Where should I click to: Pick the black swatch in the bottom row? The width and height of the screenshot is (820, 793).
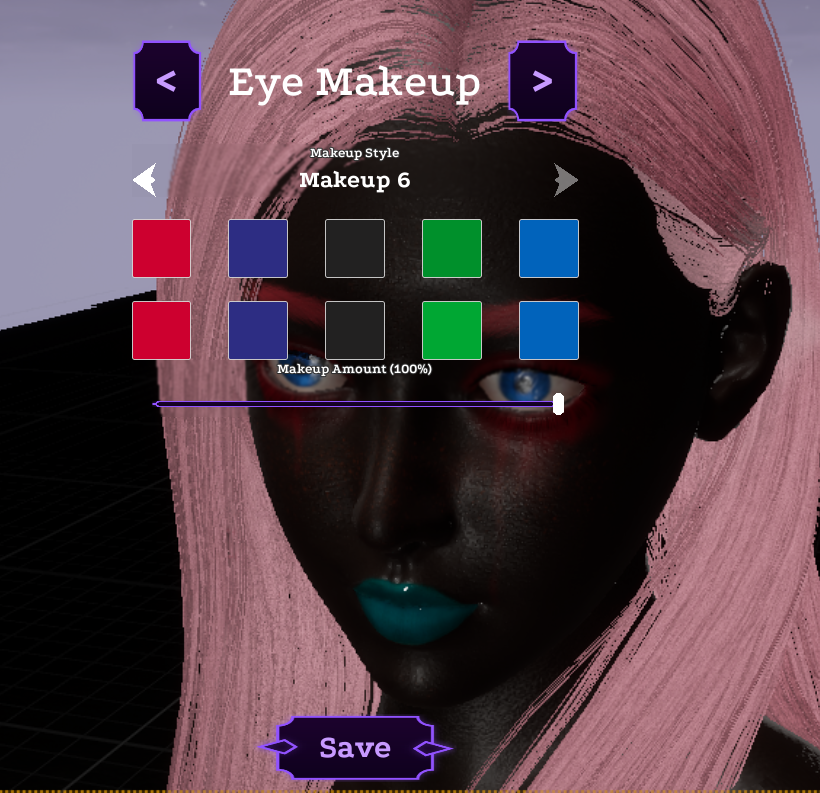355,330
